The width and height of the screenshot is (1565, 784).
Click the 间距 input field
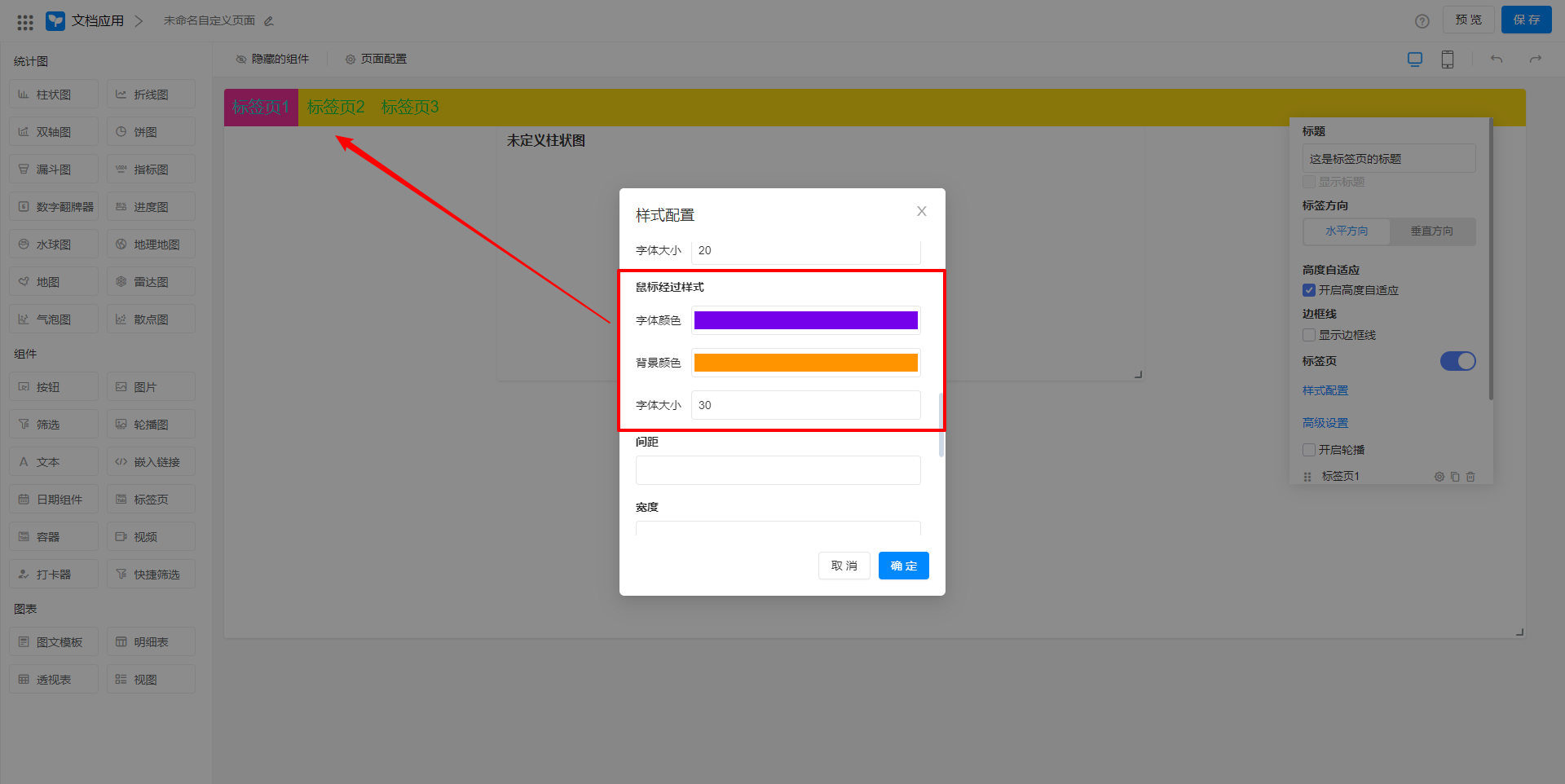[x=778, y=470]
